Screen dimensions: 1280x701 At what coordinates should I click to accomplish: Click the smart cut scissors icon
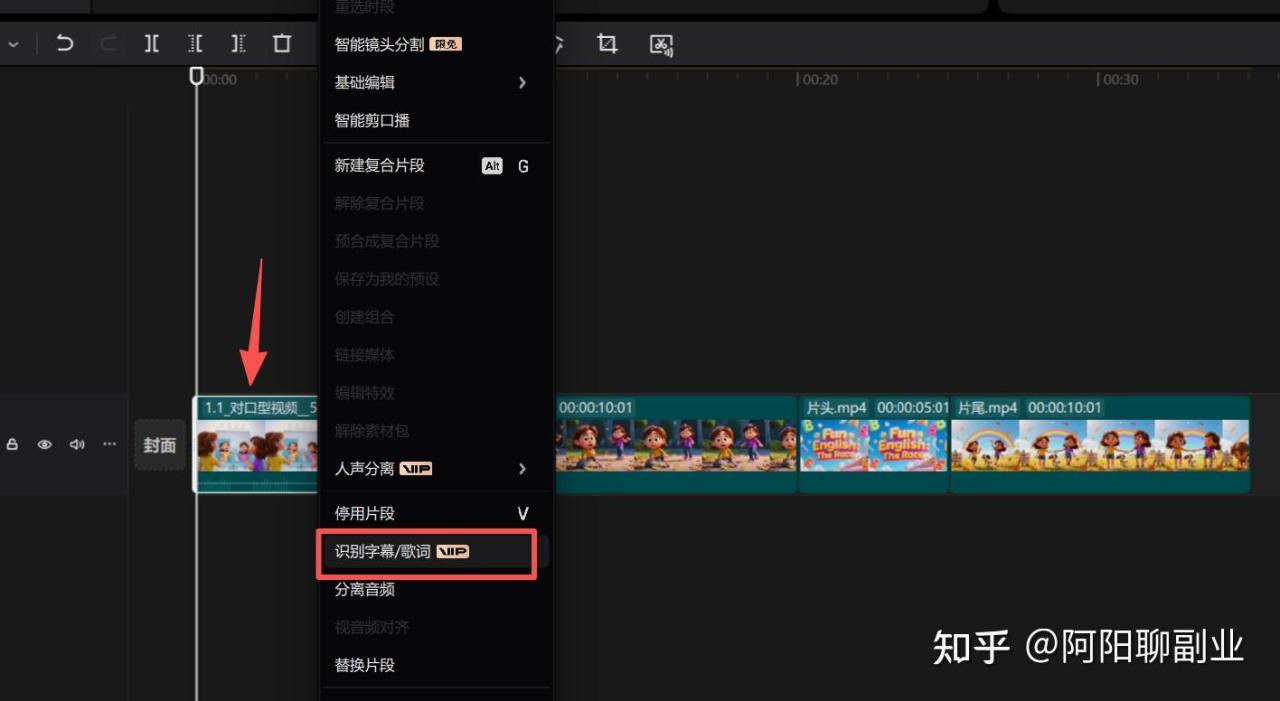coord(661,44)
